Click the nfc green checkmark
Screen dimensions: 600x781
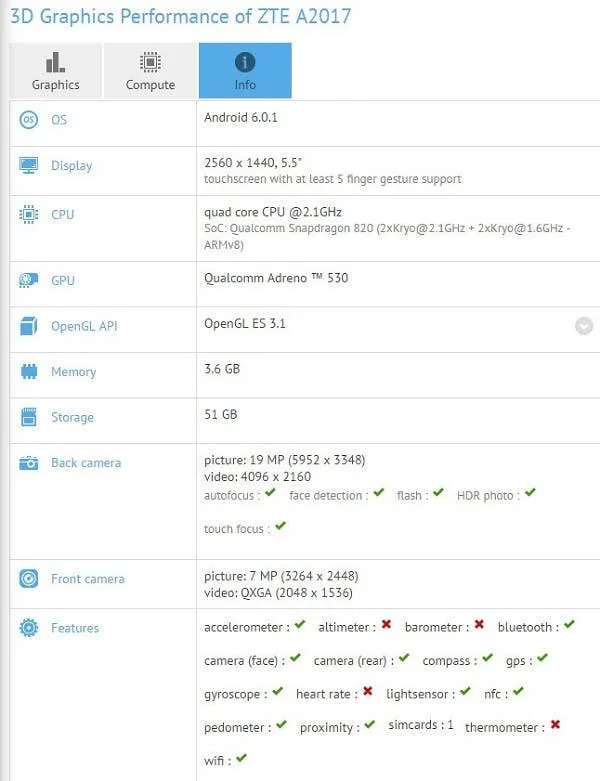[518, 692]
